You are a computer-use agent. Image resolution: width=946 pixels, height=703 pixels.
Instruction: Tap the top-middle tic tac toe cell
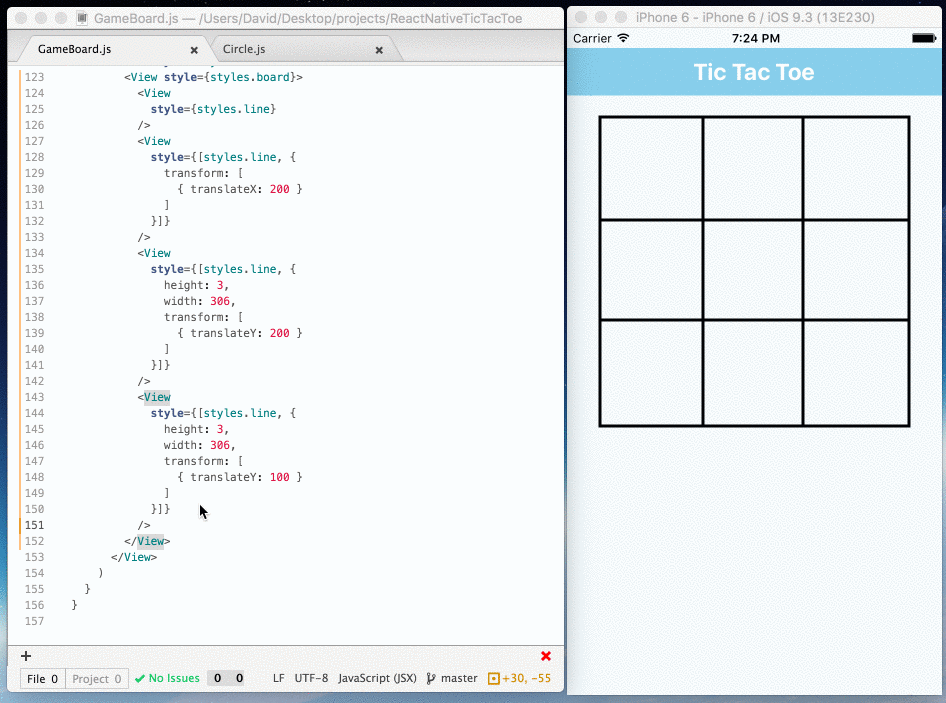click(x=753, y=168)
